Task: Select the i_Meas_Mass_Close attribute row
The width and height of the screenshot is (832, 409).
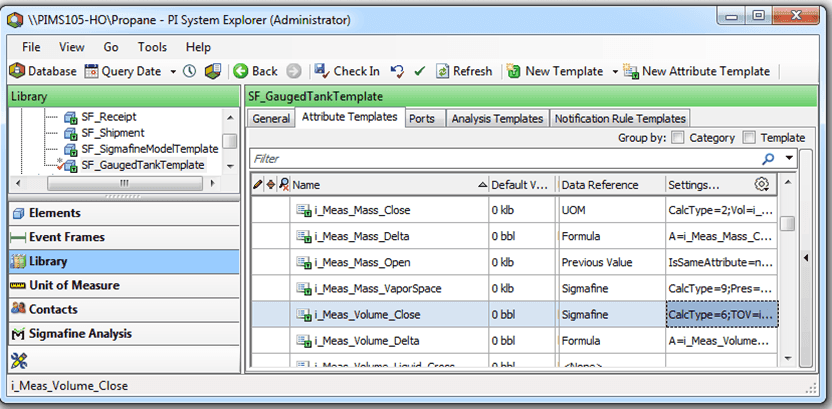Action: pyautogui.click(x=514, y=211)
